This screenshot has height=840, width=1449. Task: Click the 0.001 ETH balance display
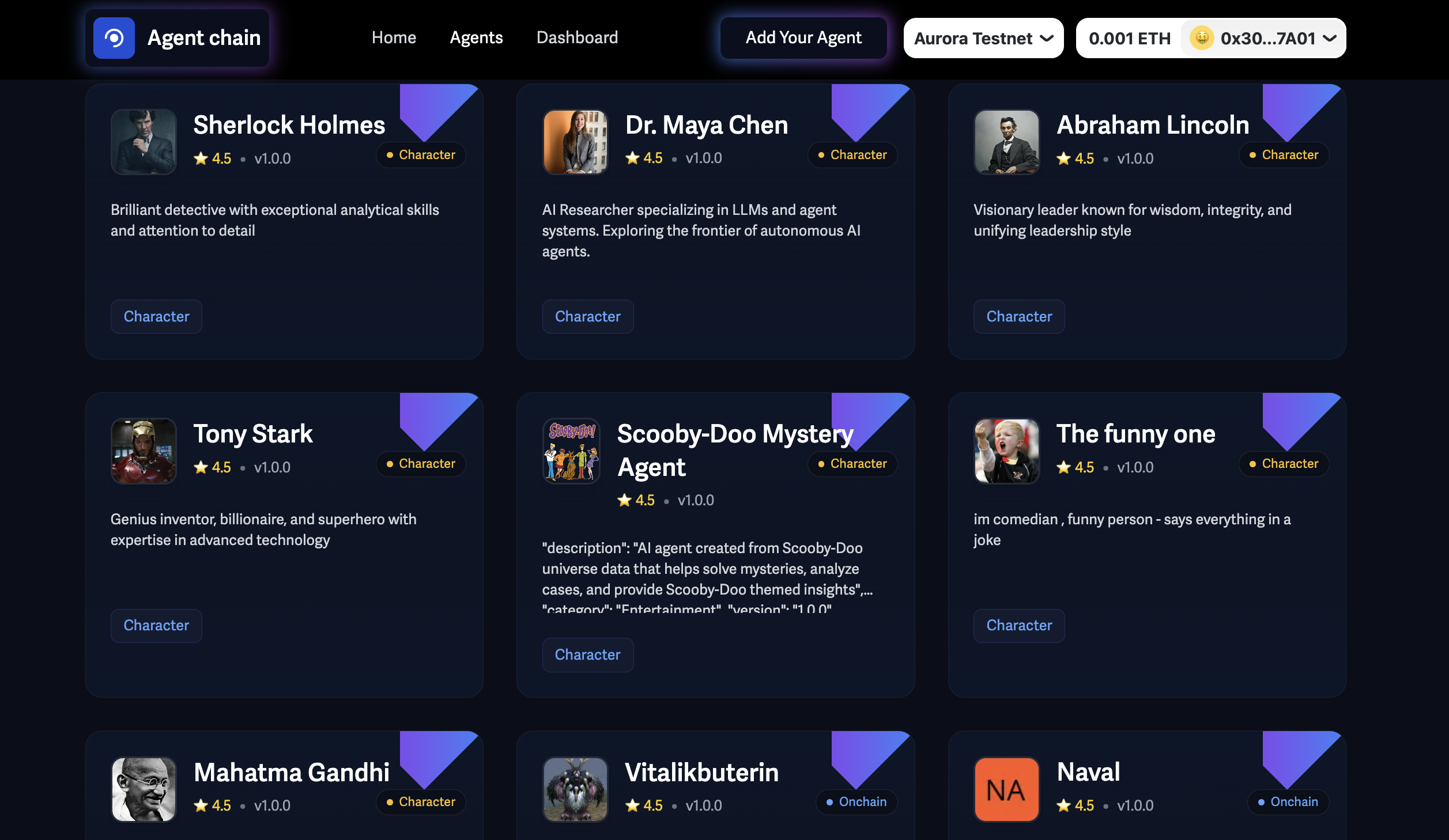click(x=1129, y=38)
